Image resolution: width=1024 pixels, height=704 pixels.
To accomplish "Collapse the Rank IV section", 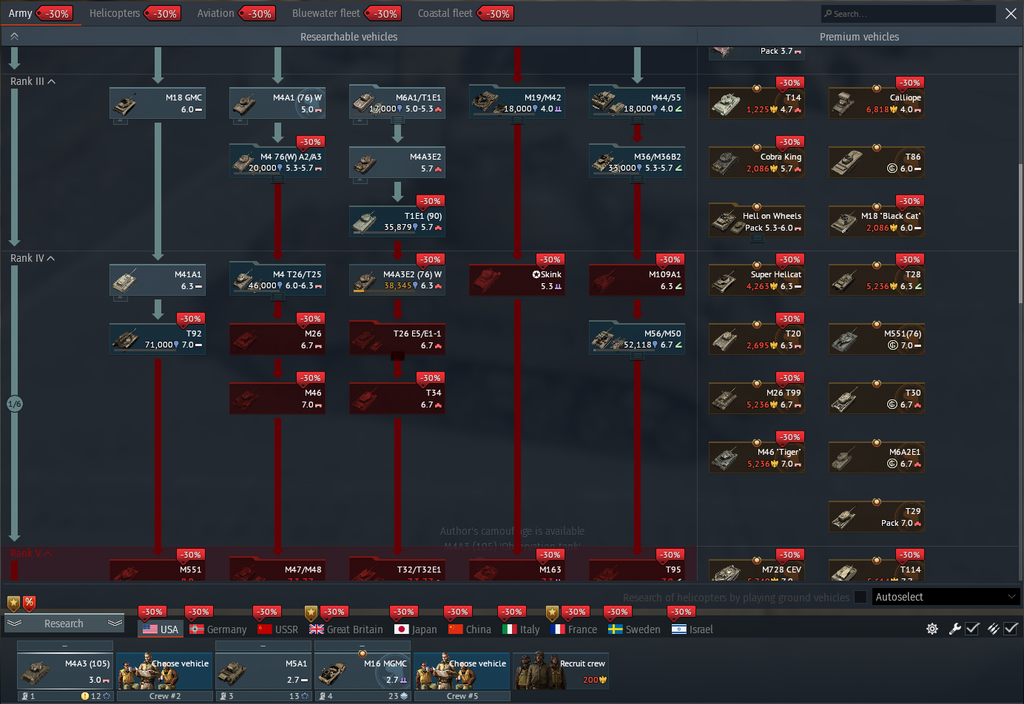I will click(x=33, y=259).
